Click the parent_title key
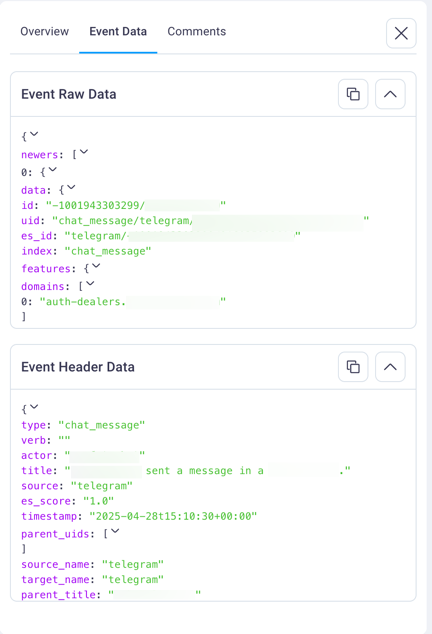Image resolution: width=432 pixels, height=634 pixels. point(59,595)
